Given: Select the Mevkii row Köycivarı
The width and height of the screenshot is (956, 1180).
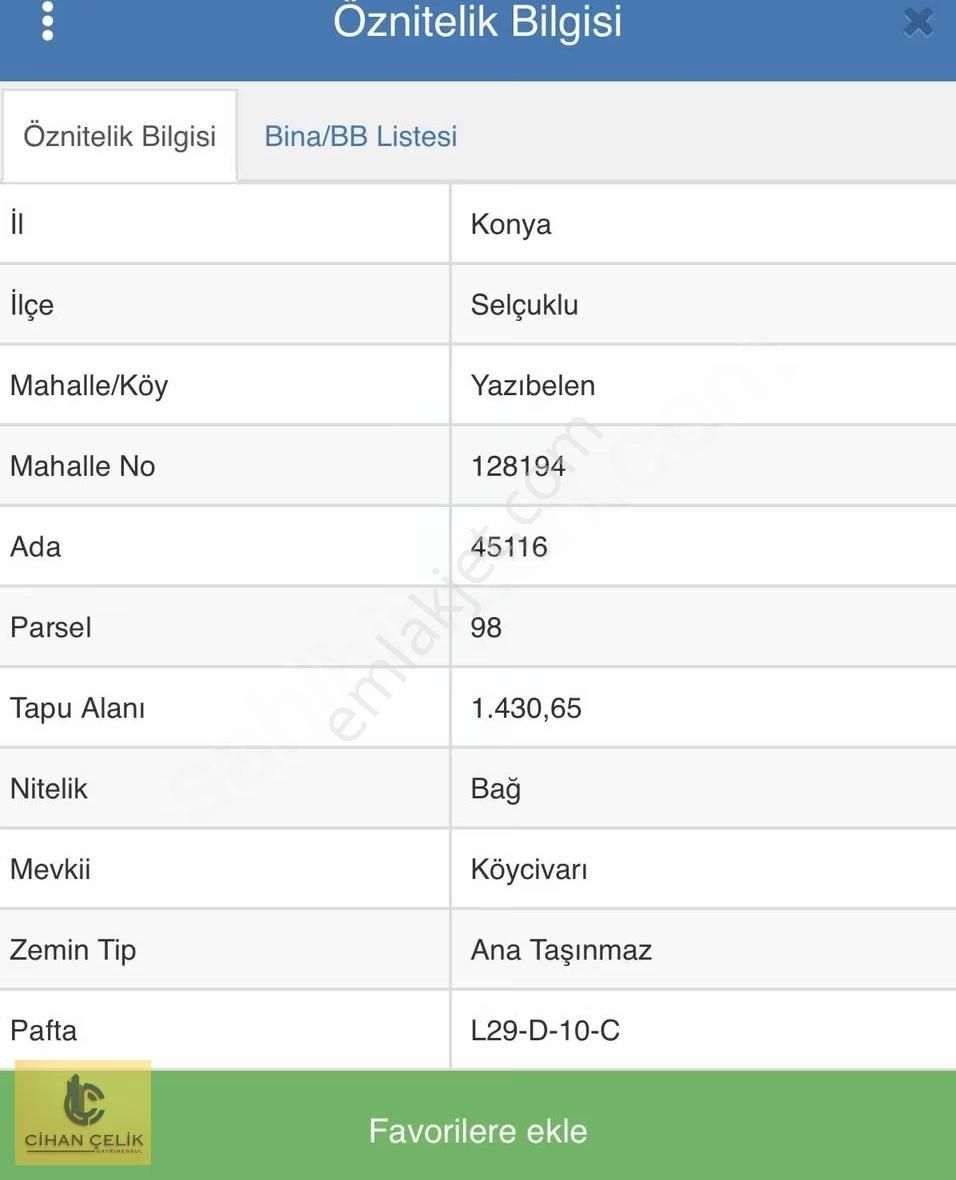Looking at the screenshot, I should (x=529, y=869).
